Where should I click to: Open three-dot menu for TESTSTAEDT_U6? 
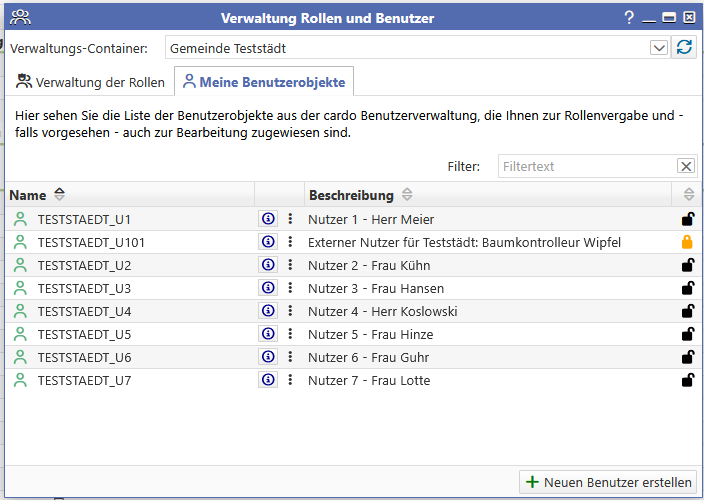click(x=291, y=357)
